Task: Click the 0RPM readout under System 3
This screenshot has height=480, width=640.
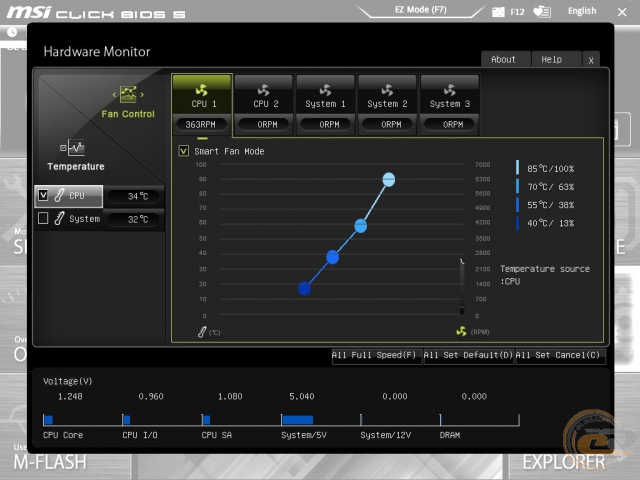Action: 450,124
